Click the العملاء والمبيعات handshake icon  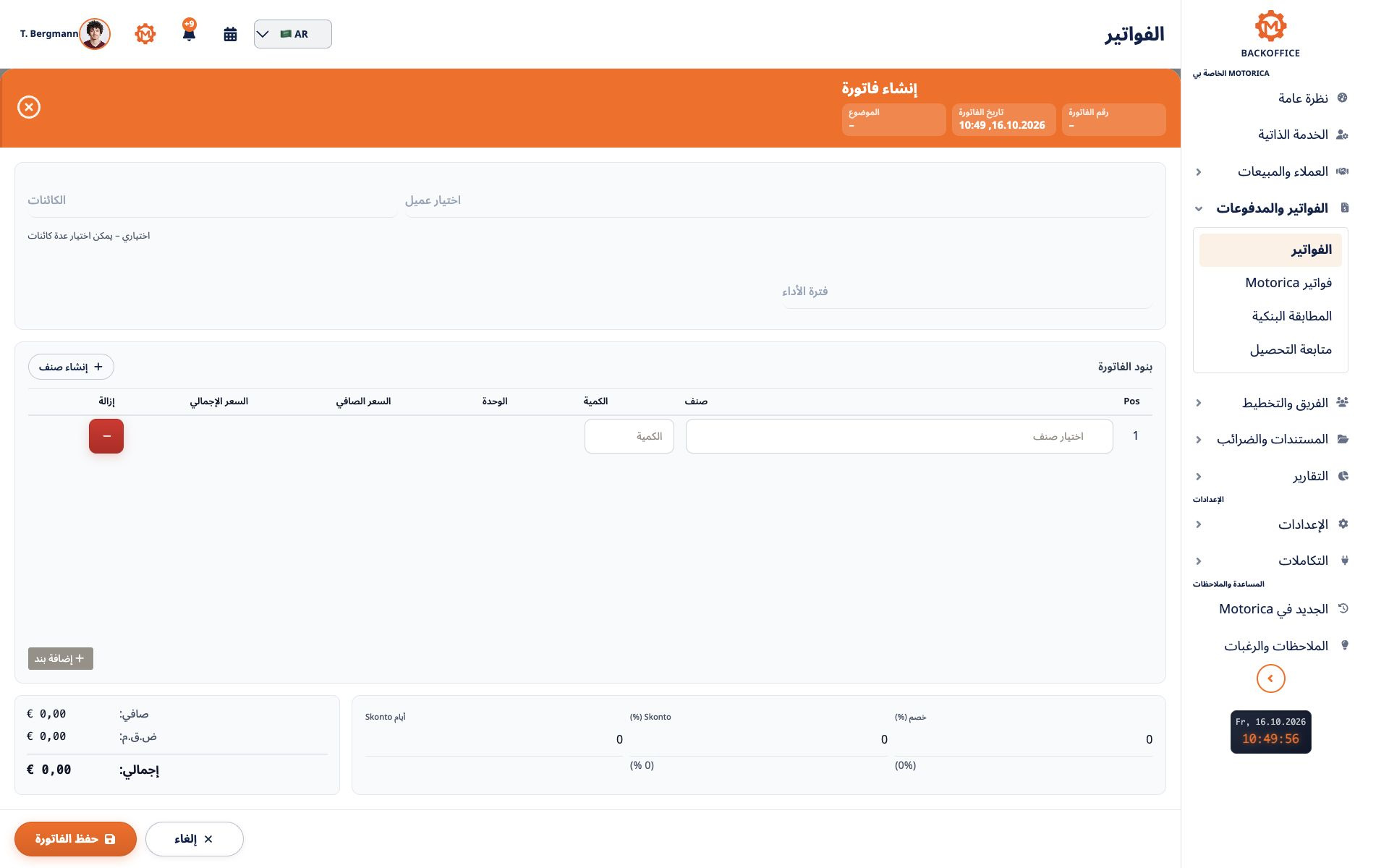1343,171
